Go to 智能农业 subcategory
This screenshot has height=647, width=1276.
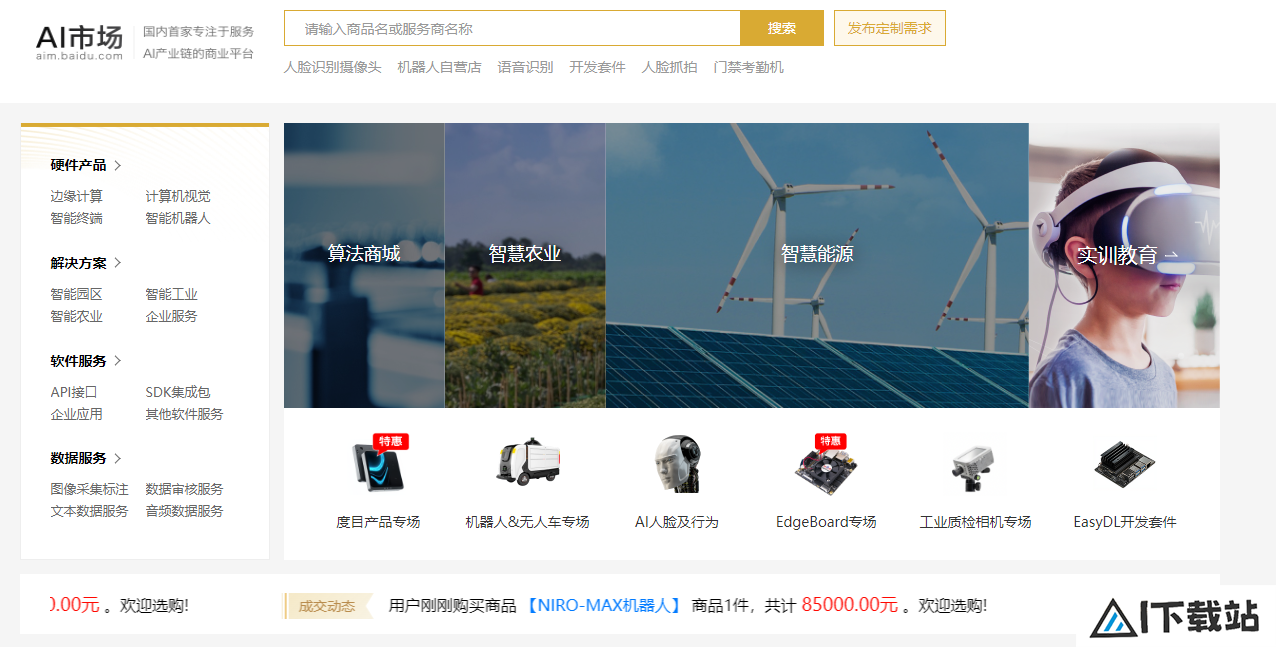(77, 316)
